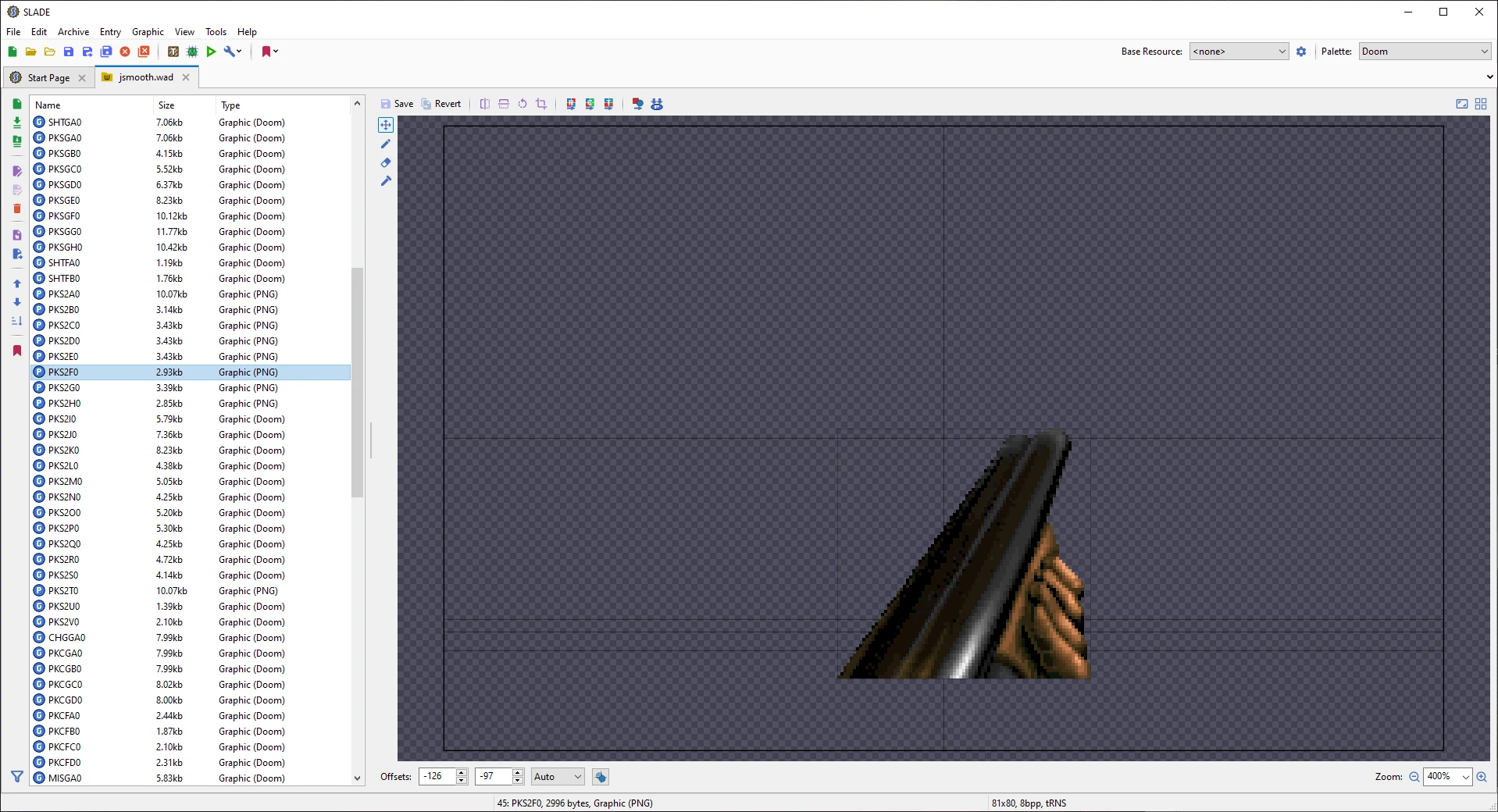Expand the tab list arrow right of tabs
The image size is (1498, 812).
click(1489, 77)
